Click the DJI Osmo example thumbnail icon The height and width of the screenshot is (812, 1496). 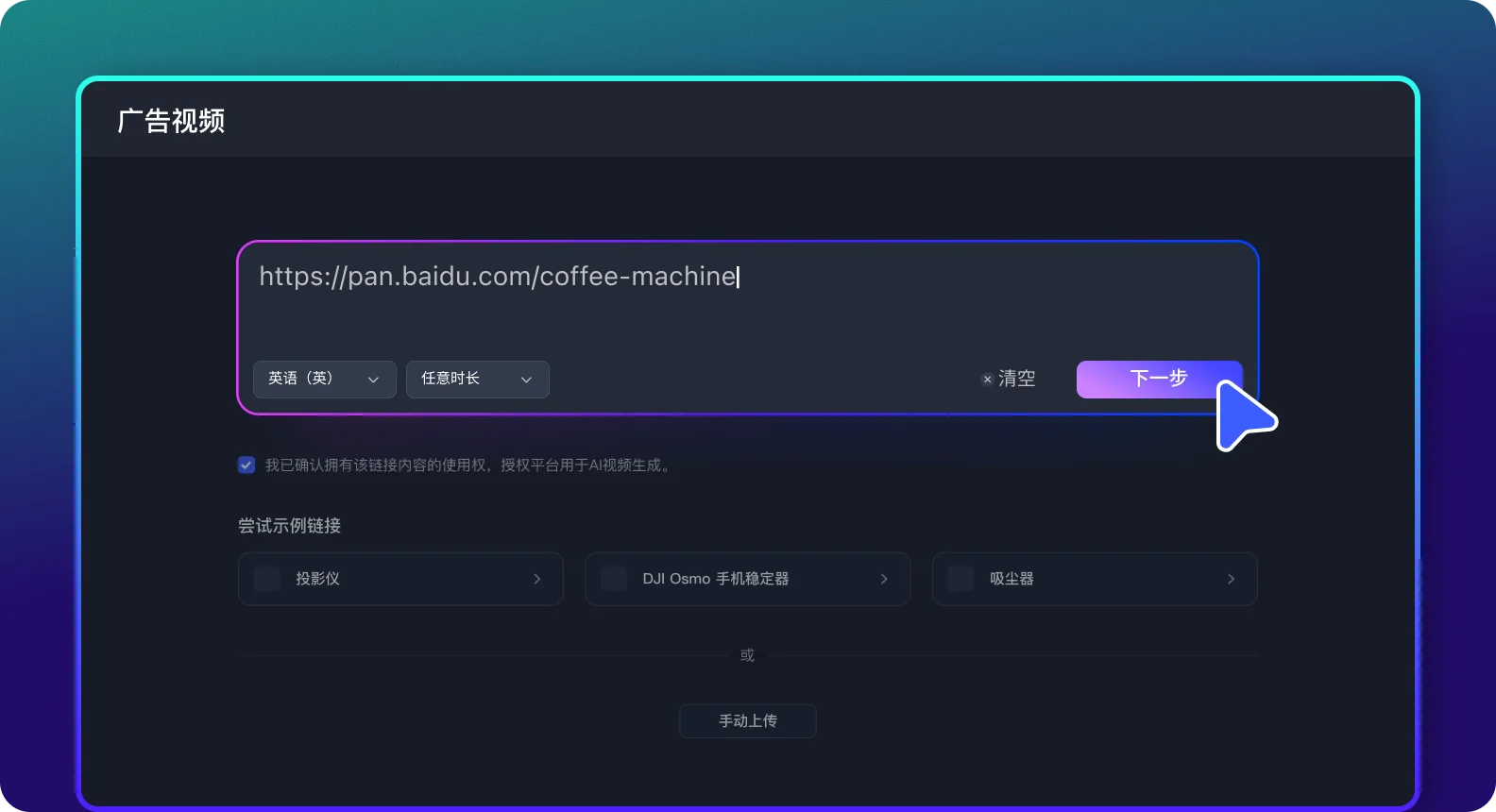614,579
